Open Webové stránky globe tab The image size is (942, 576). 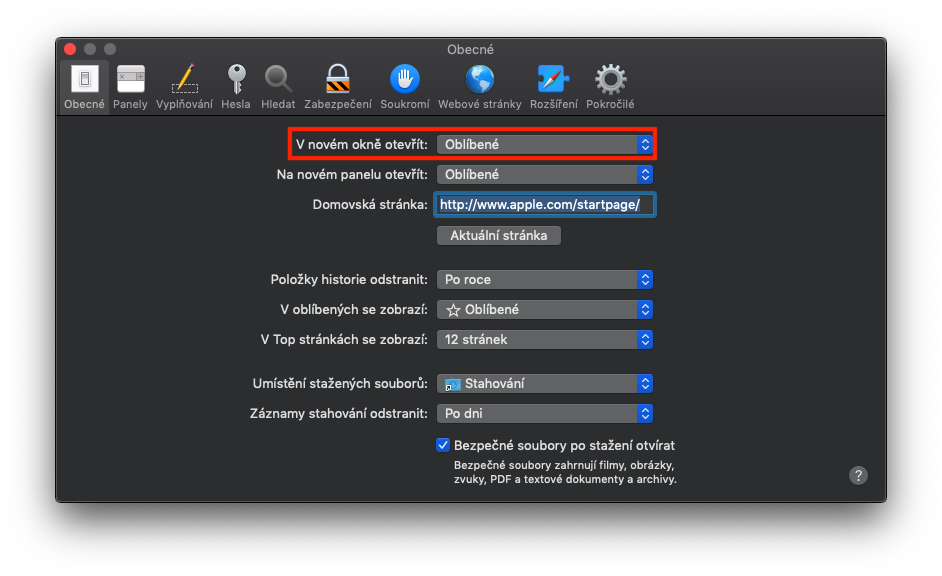(479, 87)
